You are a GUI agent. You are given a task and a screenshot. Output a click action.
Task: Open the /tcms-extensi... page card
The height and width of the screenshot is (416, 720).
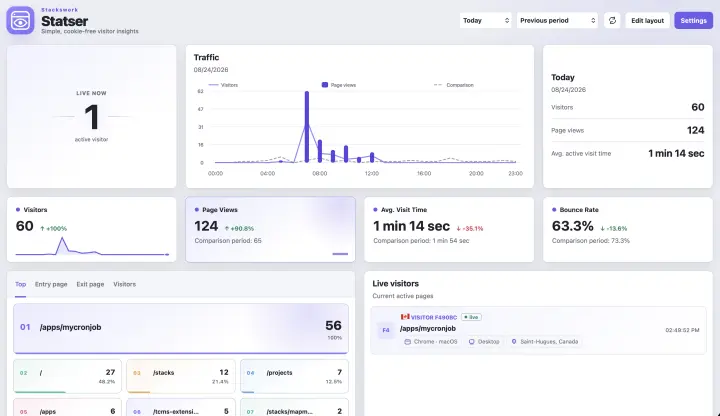pyautogui.click(x=181, y=407)
